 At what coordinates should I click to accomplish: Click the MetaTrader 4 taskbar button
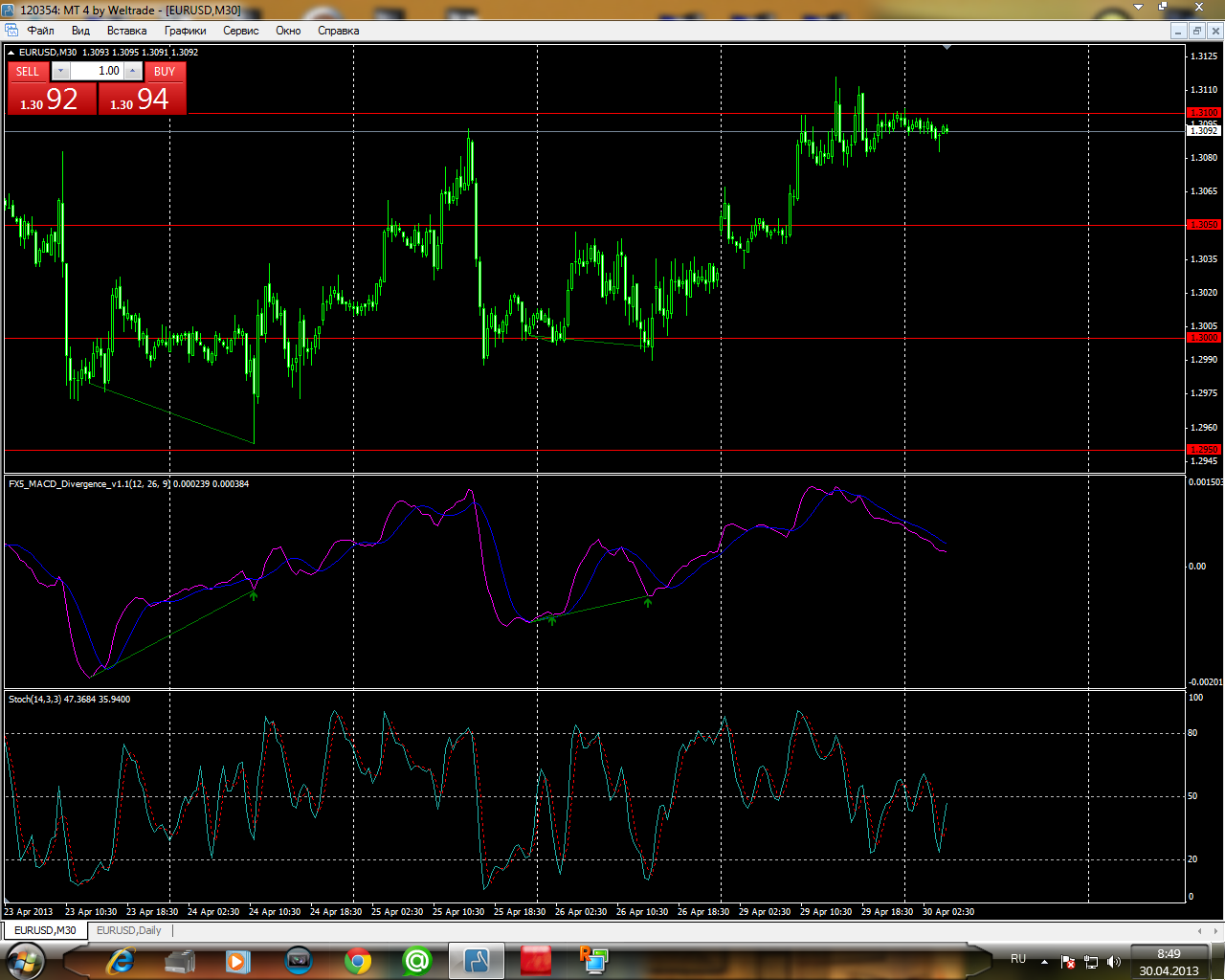(477, 961)
